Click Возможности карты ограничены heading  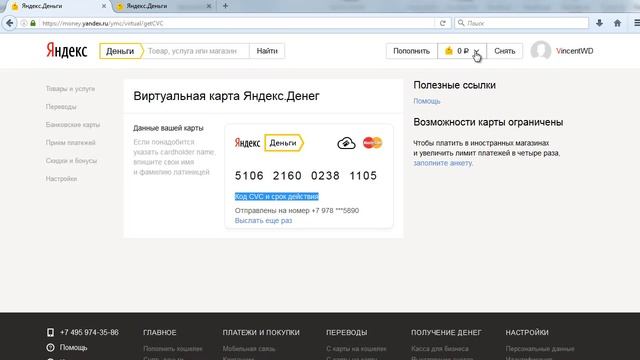tap(488, 122)
